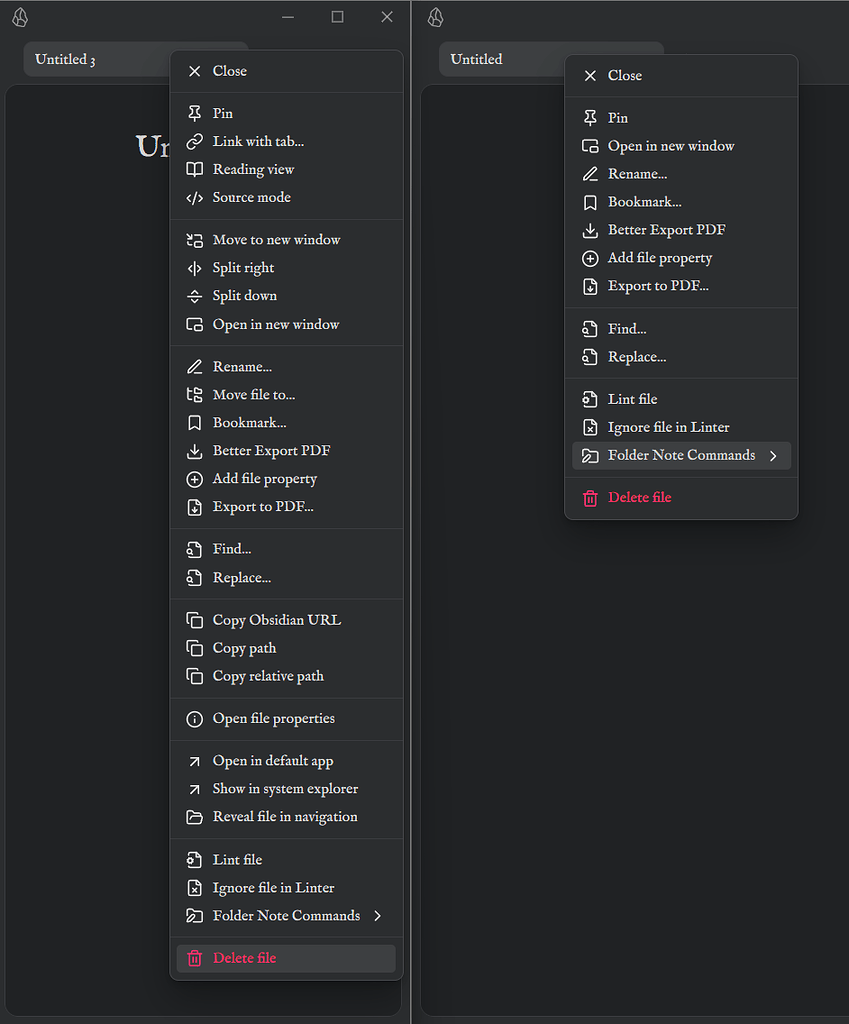
Task: Expand Folder Note Commands chevron in the right menu
Action: (773, 456)
